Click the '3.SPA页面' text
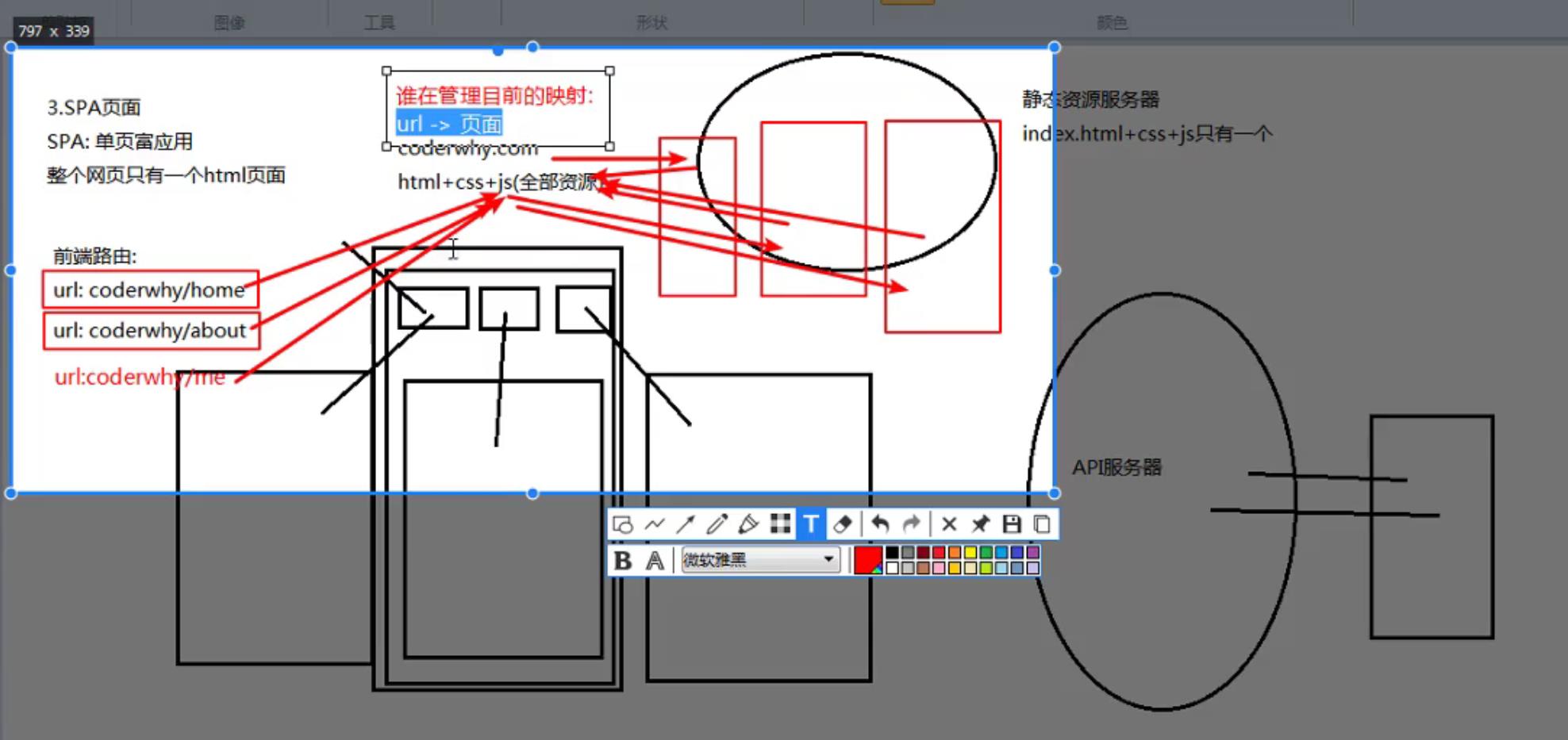Viewport: 1568px width, 740px height. point(94,107)
